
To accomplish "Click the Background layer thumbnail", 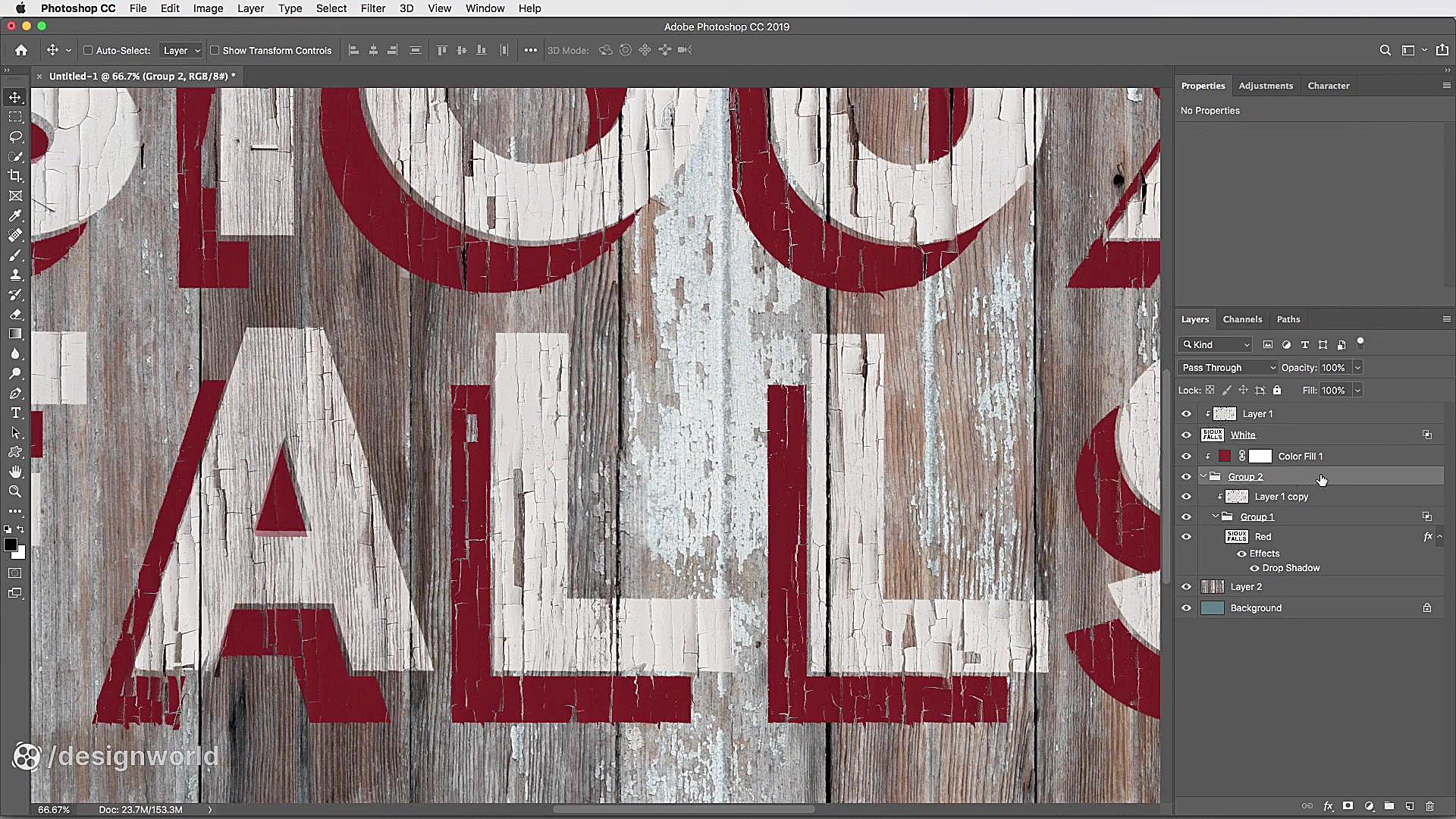I will 1213,608.
